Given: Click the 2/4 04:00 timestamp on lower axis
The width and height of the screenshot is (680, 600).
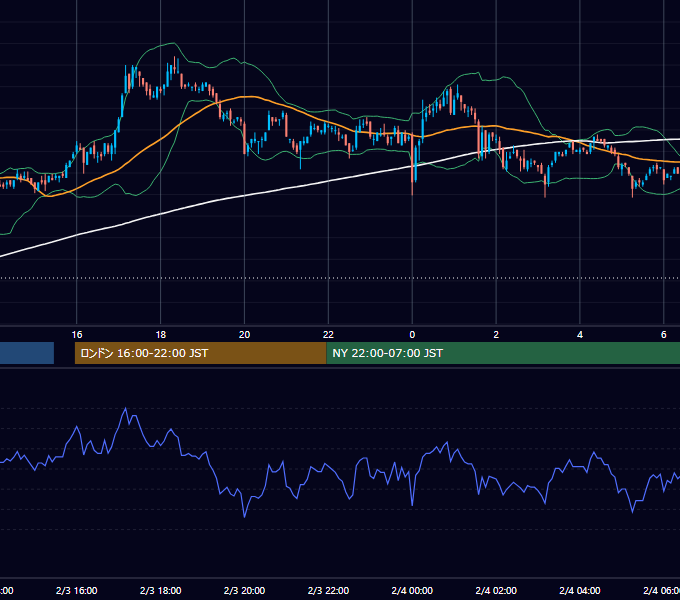Looking at the screenshot, I should pyautogui.click(x=580, y=590).
